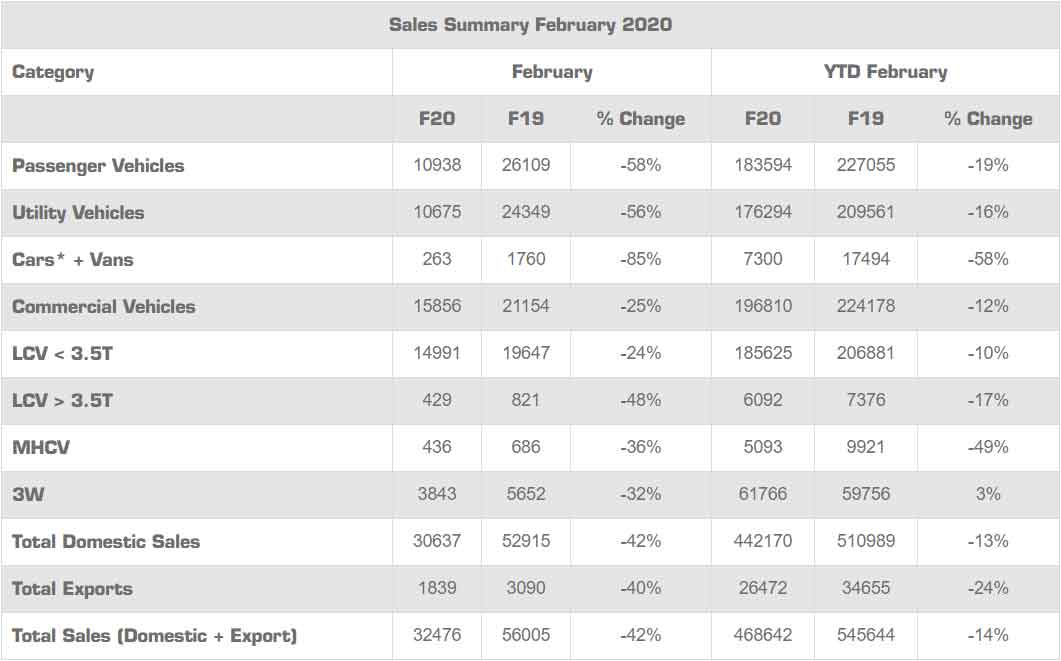Click MHCV YTD F19 value 9921

pyautogui.click(x=865, y=448)
